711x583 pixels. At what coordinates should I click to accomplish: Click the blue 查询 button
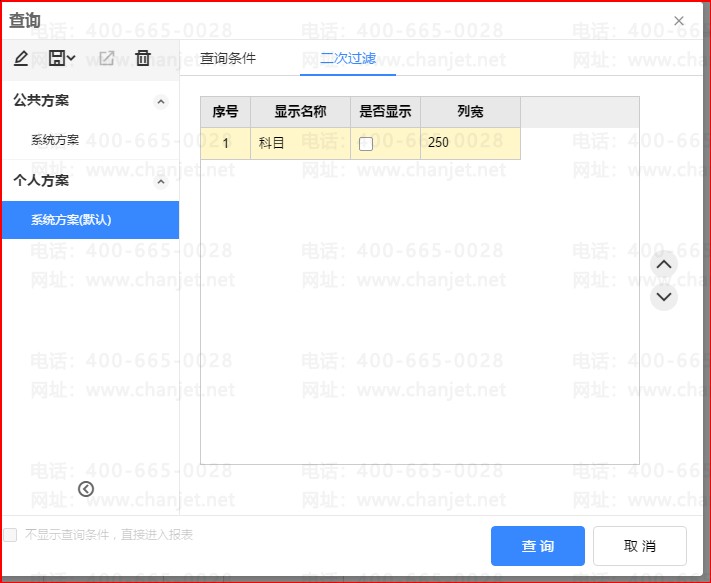coord(537,546)
